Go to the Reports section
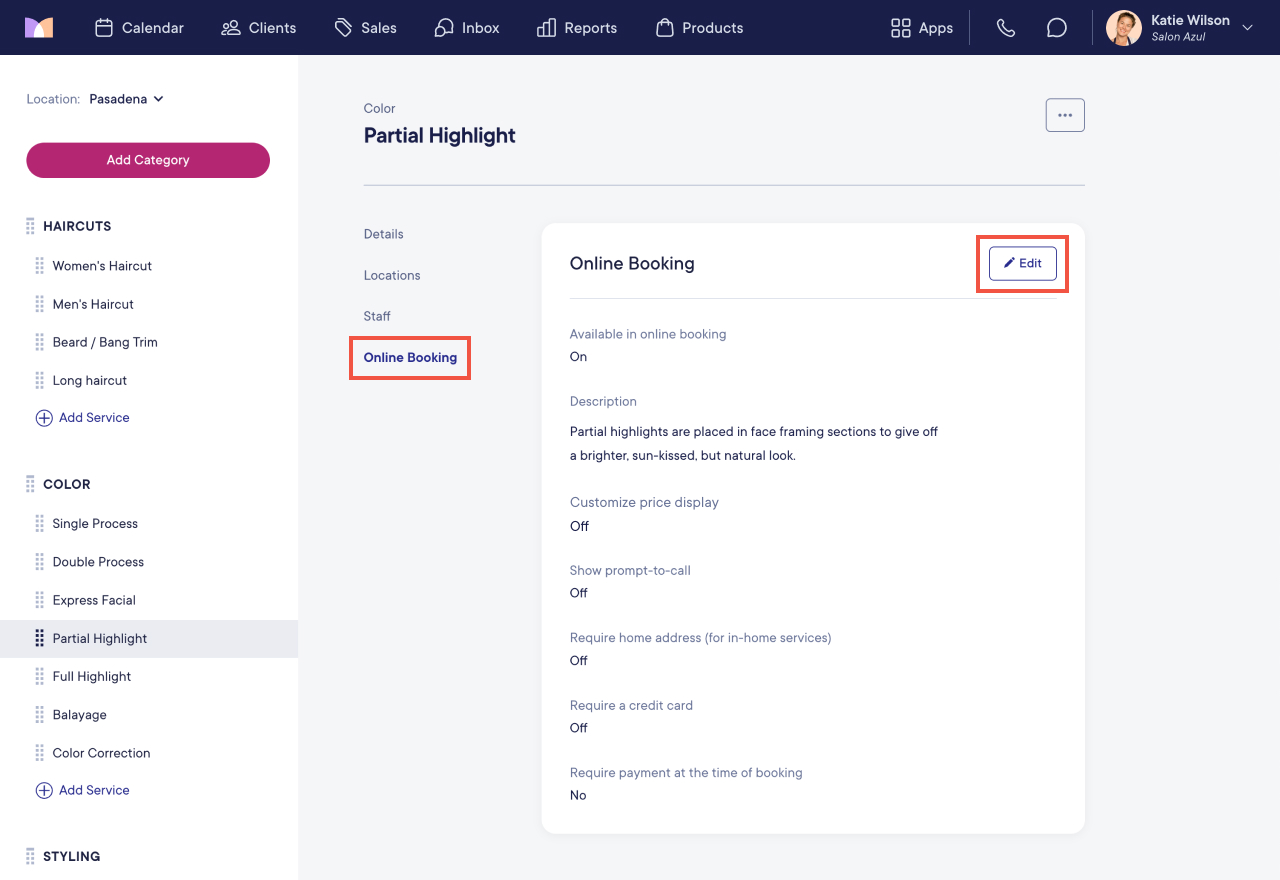 [577, 28]
